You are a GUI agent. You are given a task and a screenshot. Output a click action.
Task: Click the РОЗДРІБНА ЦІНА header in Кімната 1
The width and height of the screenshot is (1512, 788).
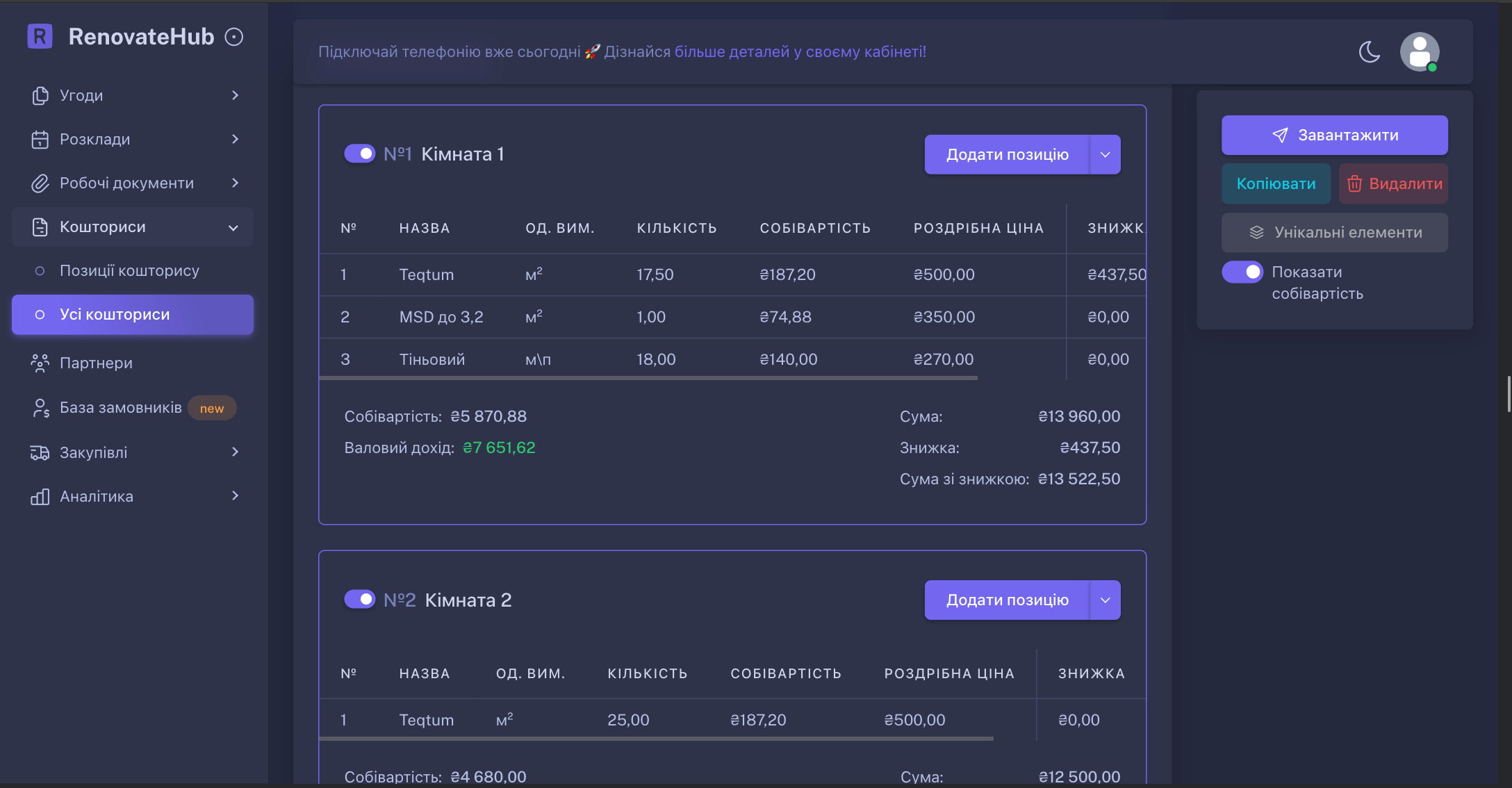pyautogui.click(x=978, y=228)
